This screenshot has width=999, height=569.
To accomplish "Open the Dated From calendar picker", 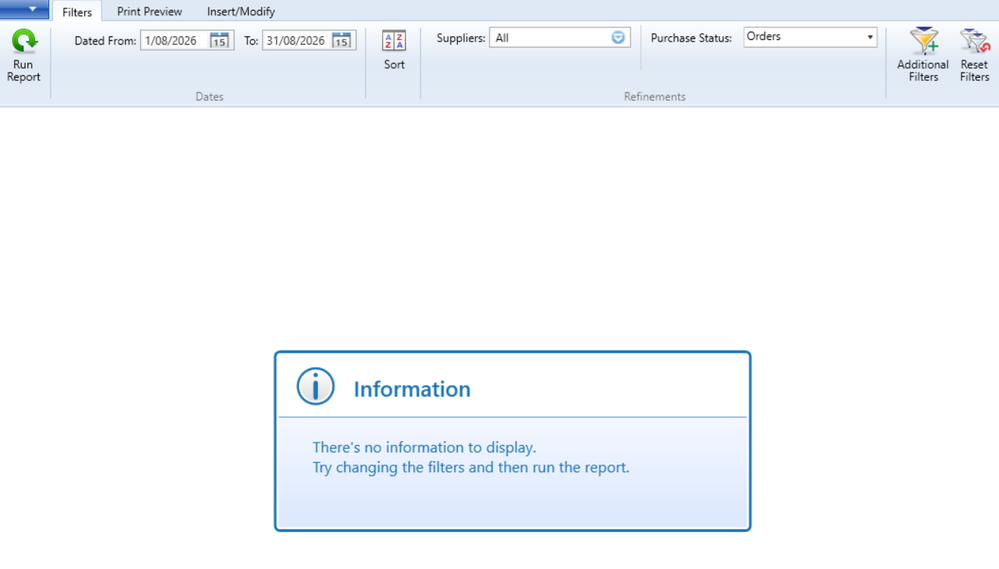I will tap(219, 40).
